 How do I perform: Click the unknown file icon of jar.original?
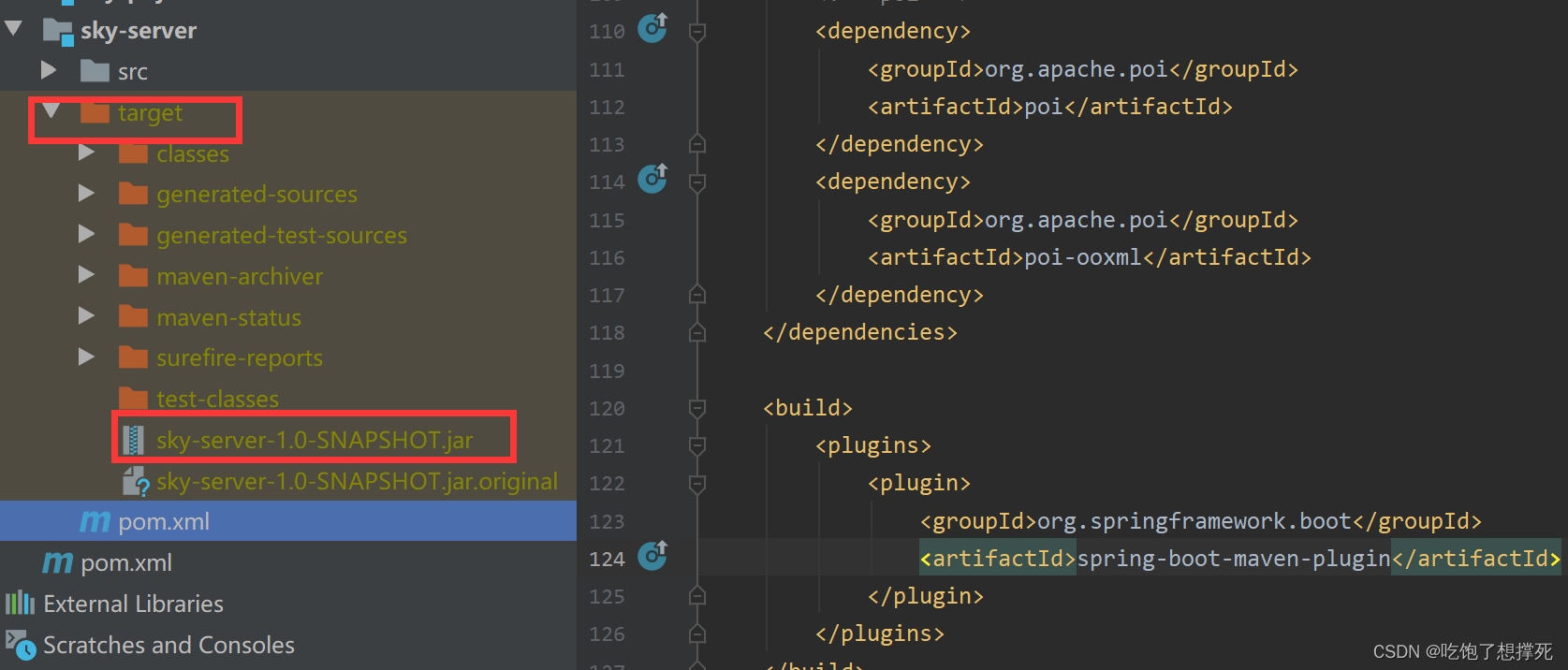(x=136, y=481)
